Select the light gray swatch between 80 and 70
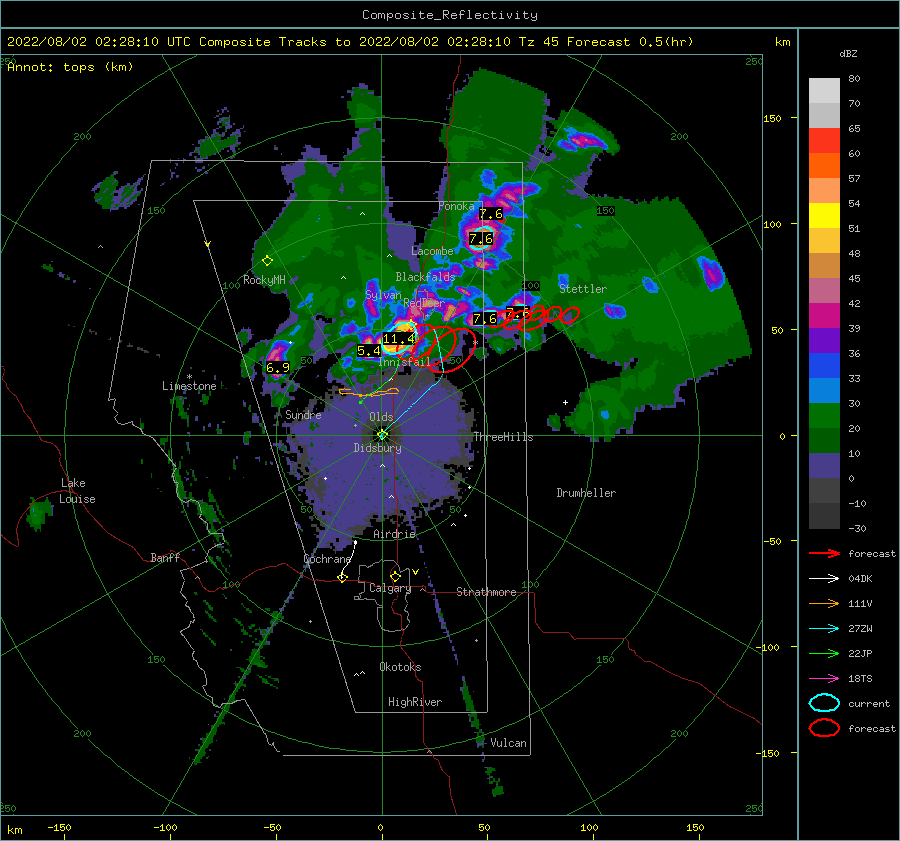The width and height of the screenshot is (900, 841). coord(824,91)
